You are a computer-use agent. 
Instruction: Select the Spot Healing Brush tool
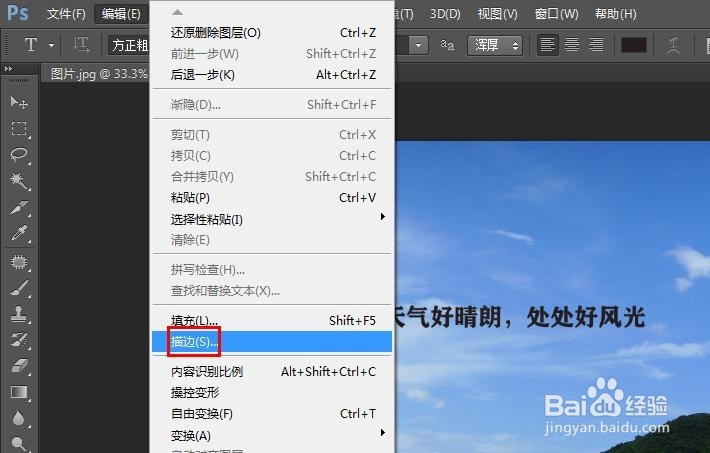click(19, 262)
